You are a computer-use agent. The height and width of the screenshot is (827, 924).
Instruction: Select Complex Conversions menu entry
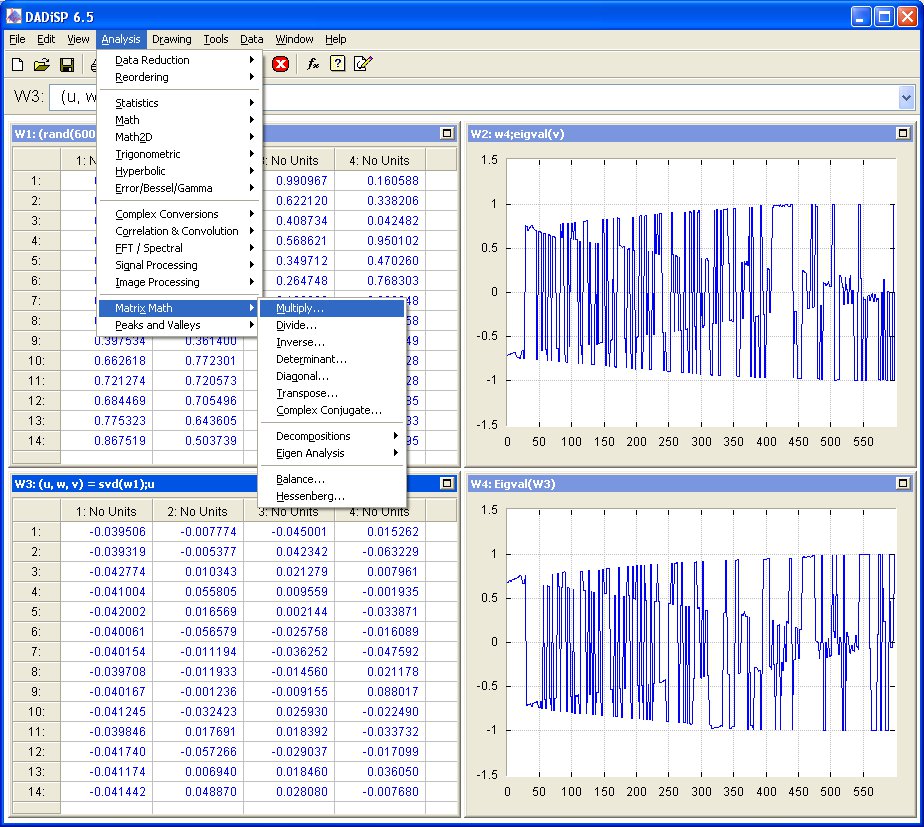[179, 215]
